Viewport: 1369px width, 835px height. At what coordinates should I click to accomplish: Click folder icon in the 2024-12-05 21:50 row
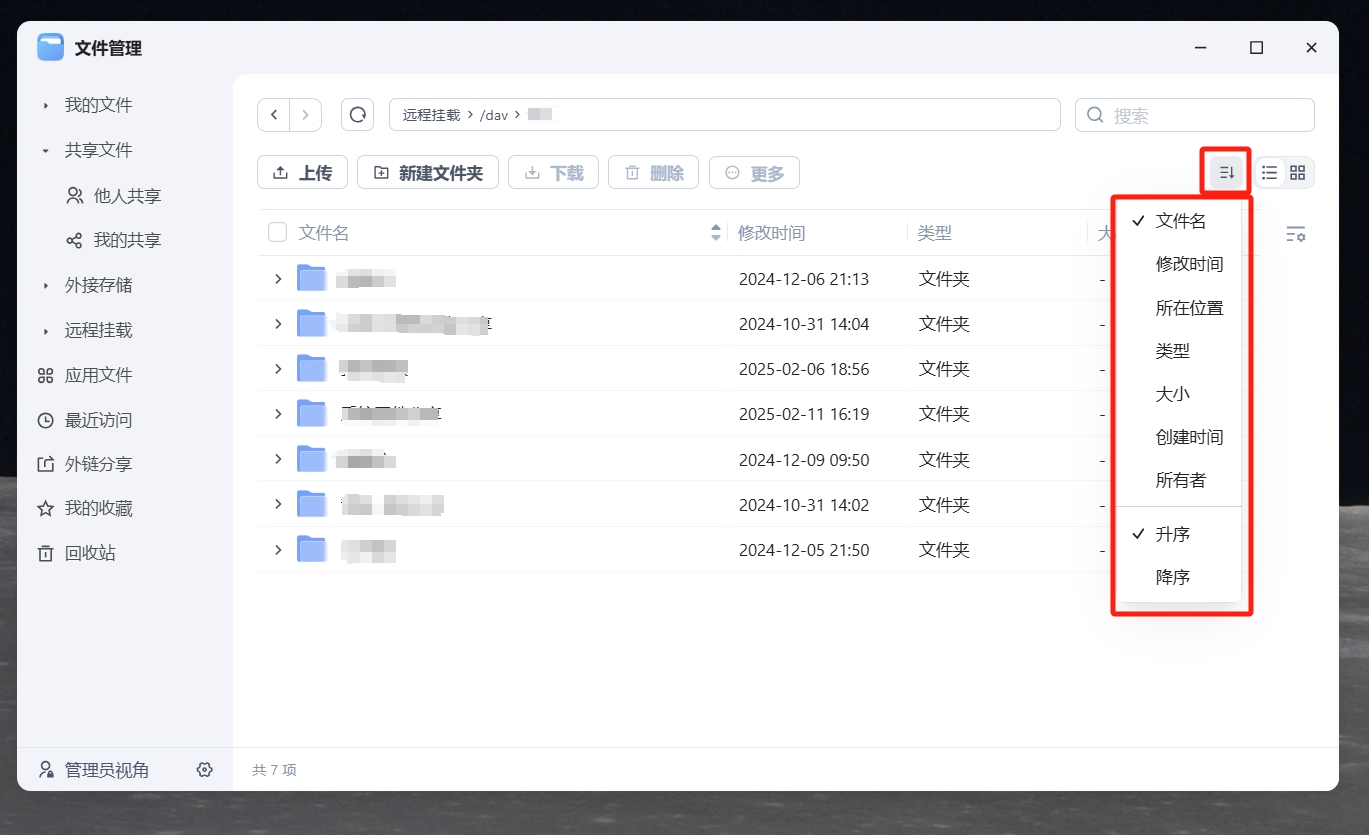(x=312, y=550)
